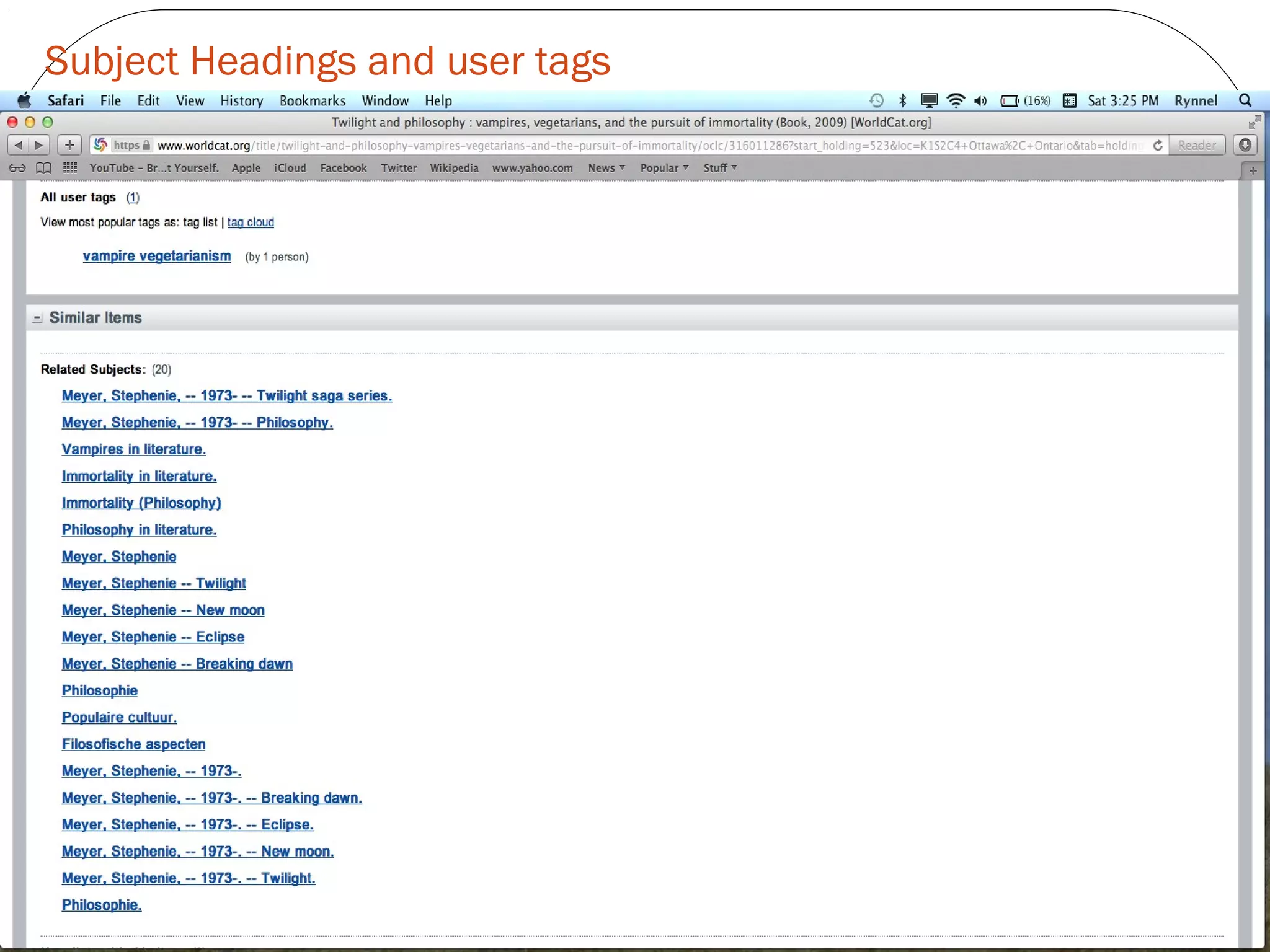Open the View menu
The image size is (1270, 952).
pyautogui.click(x=190, y=100)
